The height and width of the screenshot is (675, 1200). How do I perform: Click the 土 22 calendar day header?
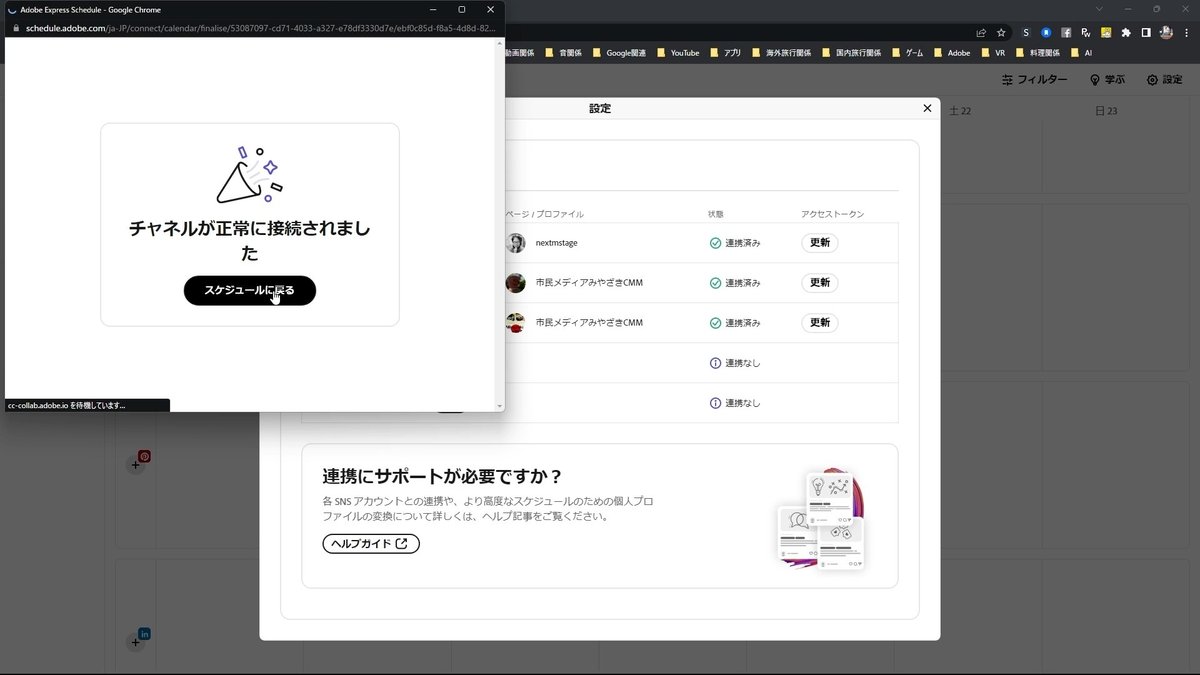(960, 111)
